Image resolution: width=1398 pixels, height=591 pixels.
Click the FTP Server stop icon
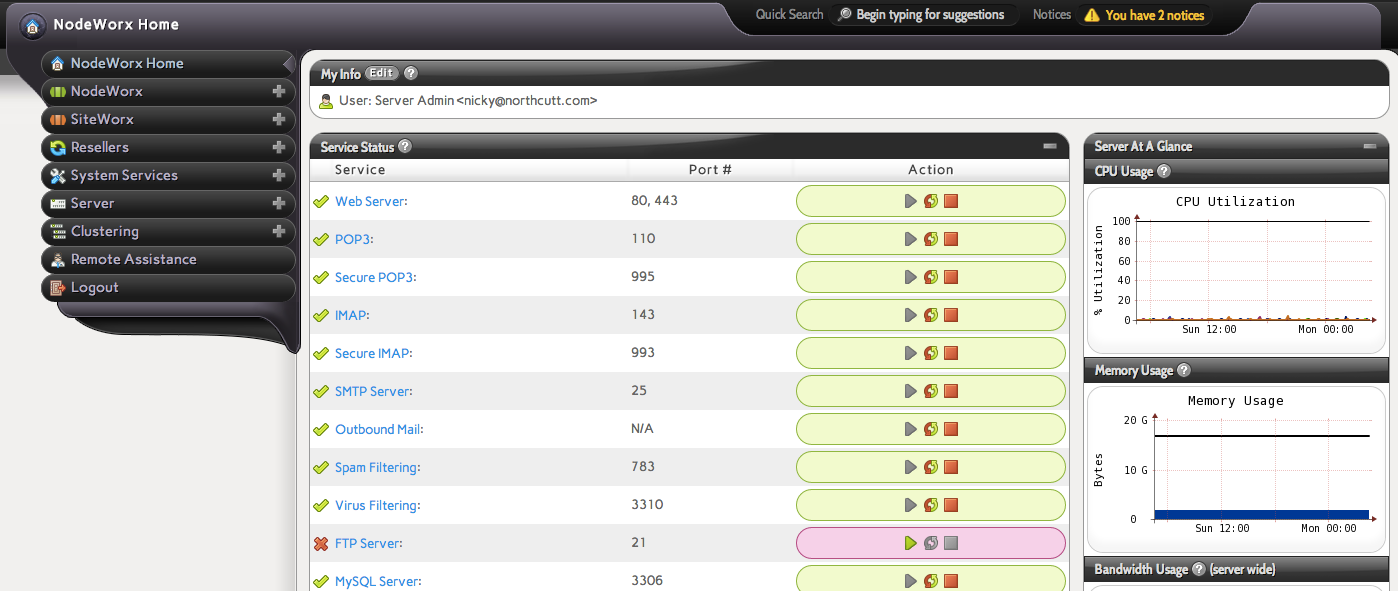click(951, 543)
